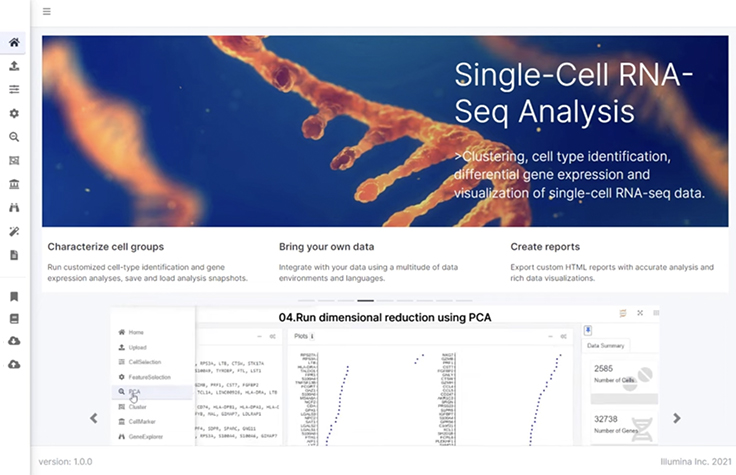Click the bank building icon in the sidebar
Image resolution: width=736 pixels, height=475 pixels.
coord(14,184)
